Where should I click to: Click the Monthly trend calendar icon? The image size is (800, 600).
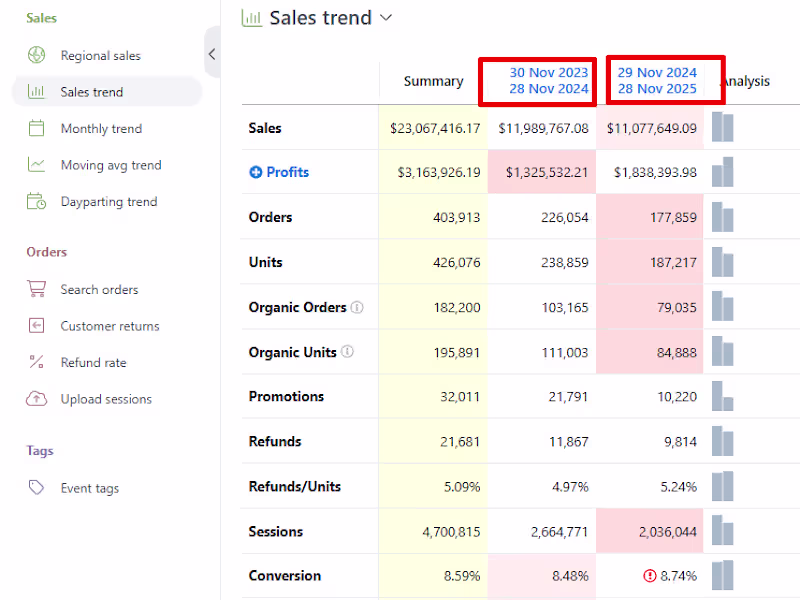click(x=36, y=128)
